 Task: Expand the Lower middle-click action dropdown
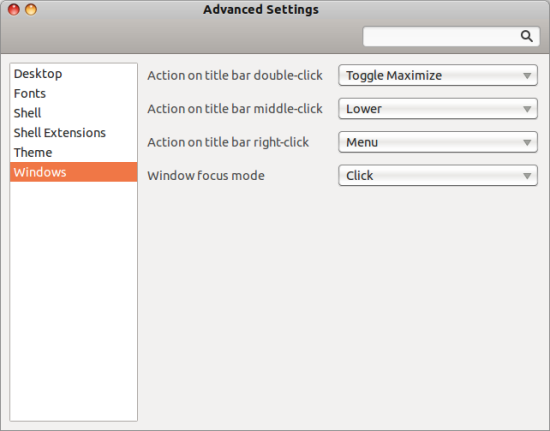tap(438, 109)
